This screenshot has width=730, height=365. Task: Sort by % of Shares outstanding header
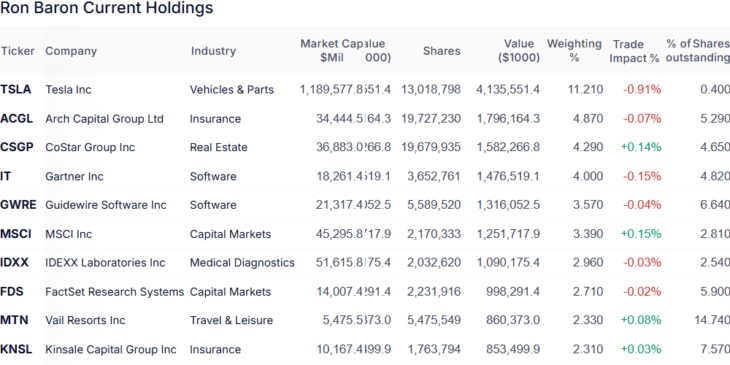point(698,51)
